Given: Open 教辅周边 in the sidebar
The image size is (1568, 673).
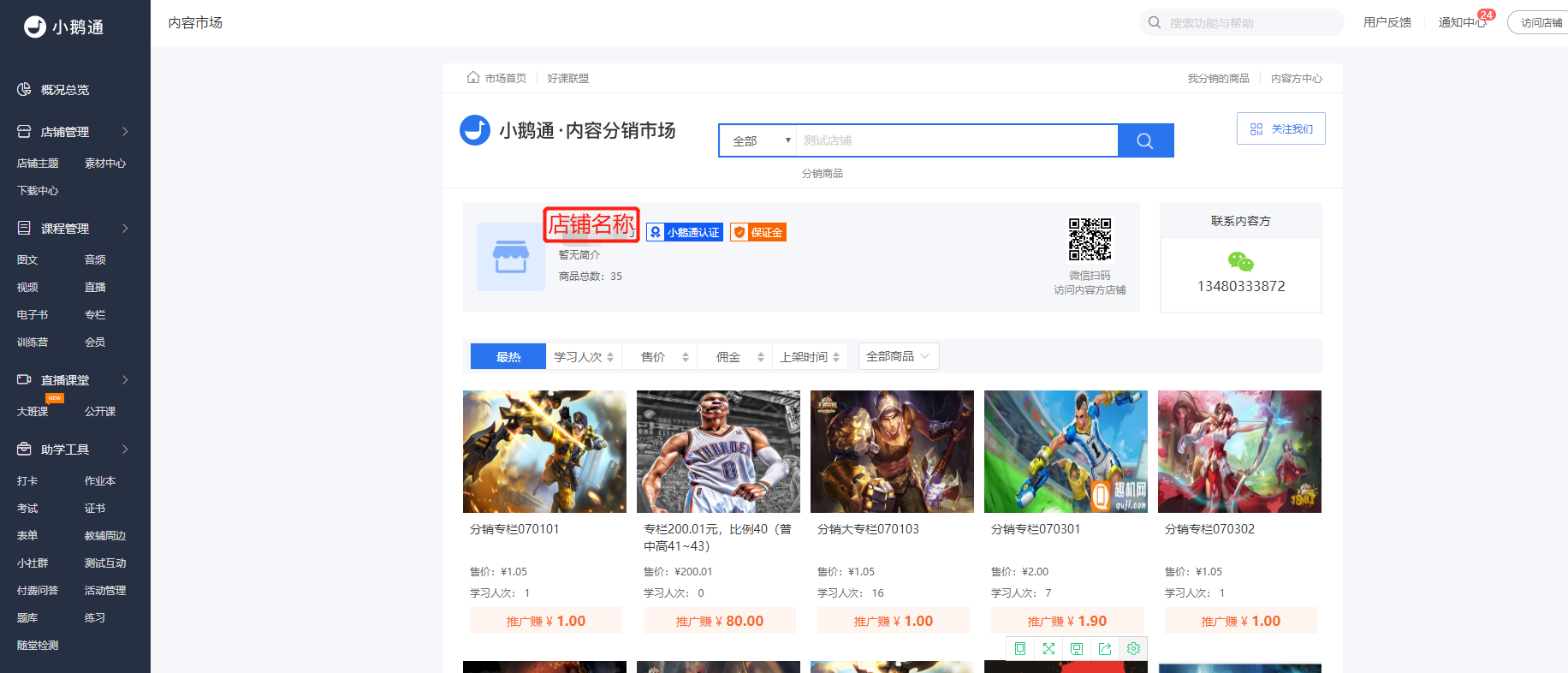Looking at the screenshot, I should click(105, 536).
